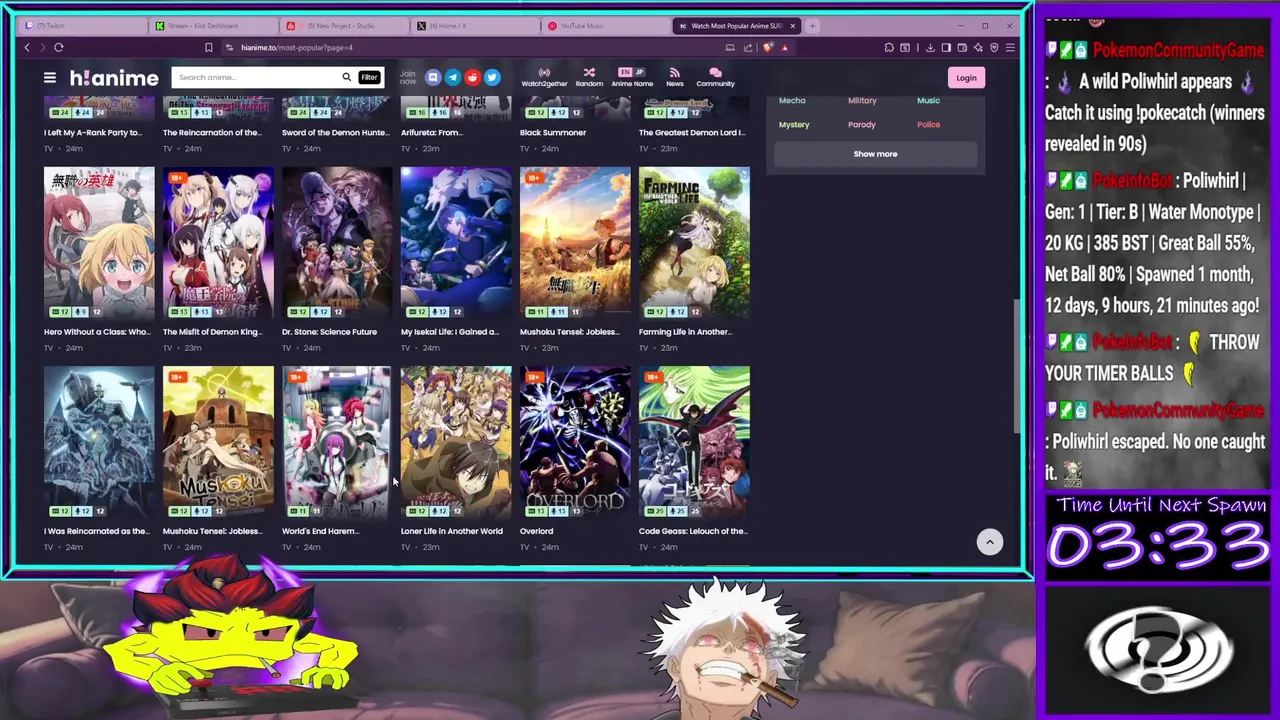Open I Was Reincarnated as the... title
This screenshot has height=720, width=1280.
coord(97,531)
